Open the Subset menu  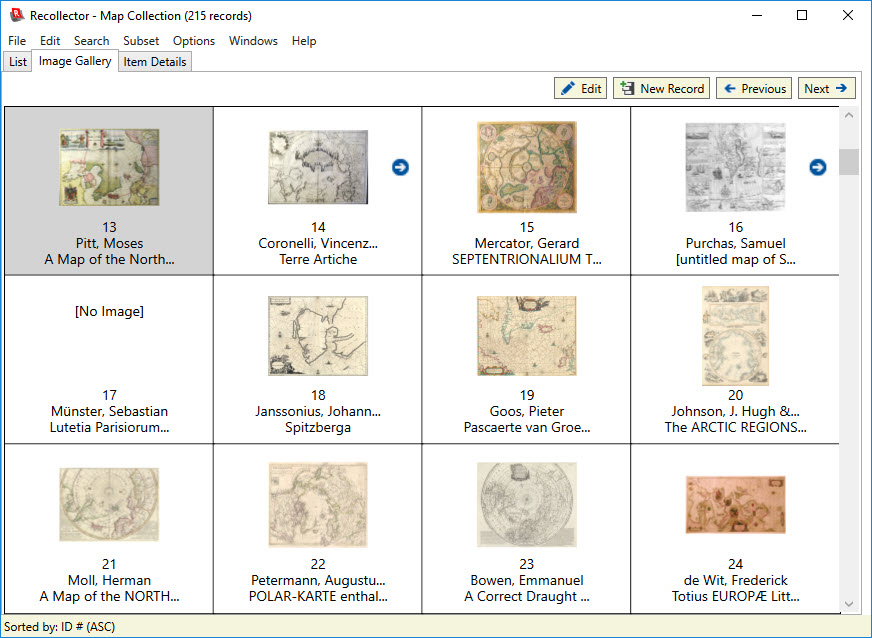coord(141,41)
